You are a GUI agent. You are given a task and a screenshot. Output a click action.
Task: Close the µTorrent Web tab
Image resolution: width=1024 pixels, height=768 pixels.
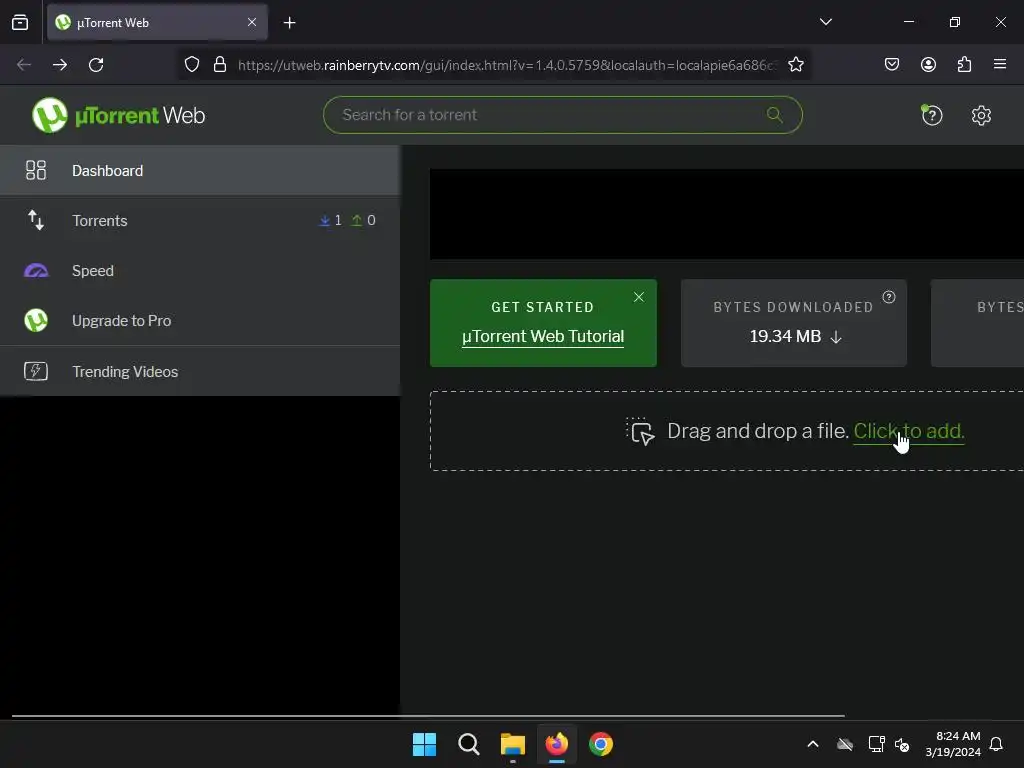pyautogui.click(x=252, y=22)
